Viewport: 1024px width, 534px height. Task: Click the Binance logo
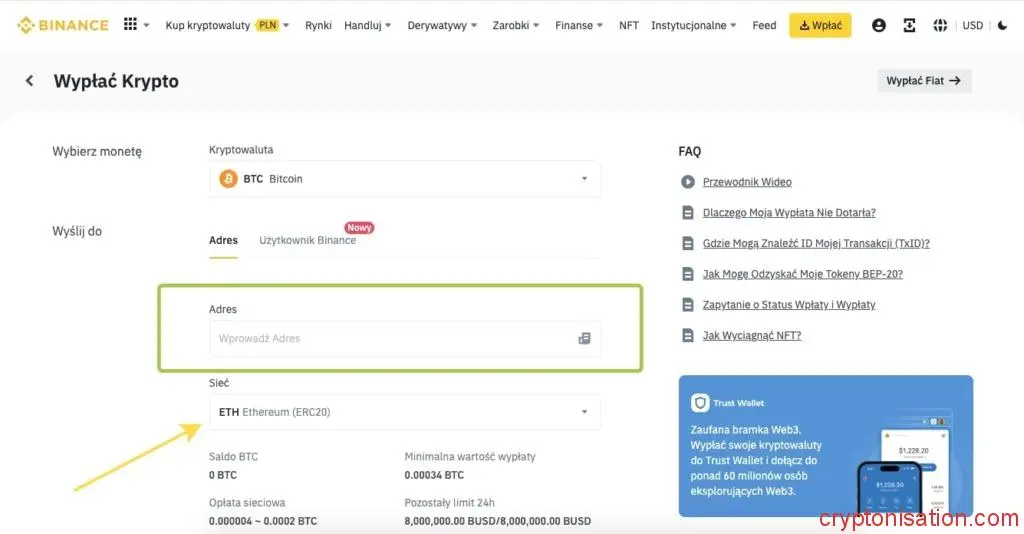pyautogui.click(x=63, y=25)
